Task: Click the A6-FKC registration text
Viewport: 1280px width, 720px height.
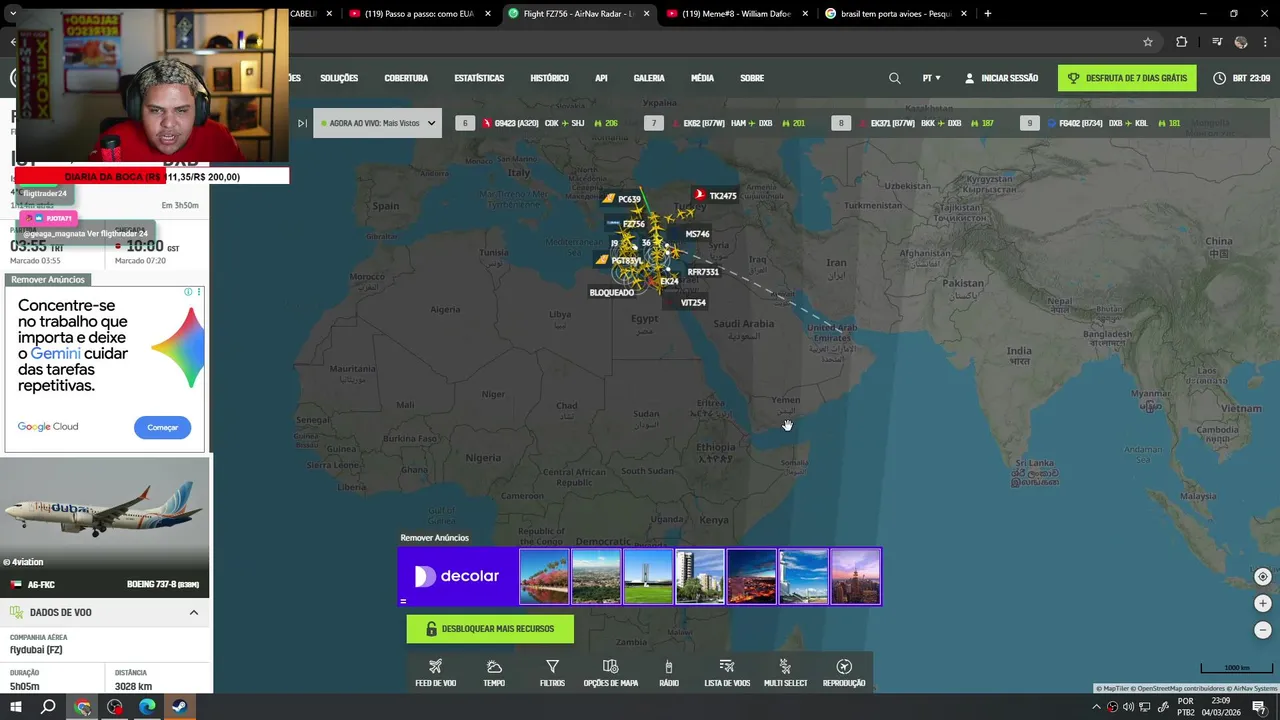Action: click(41, 585)
